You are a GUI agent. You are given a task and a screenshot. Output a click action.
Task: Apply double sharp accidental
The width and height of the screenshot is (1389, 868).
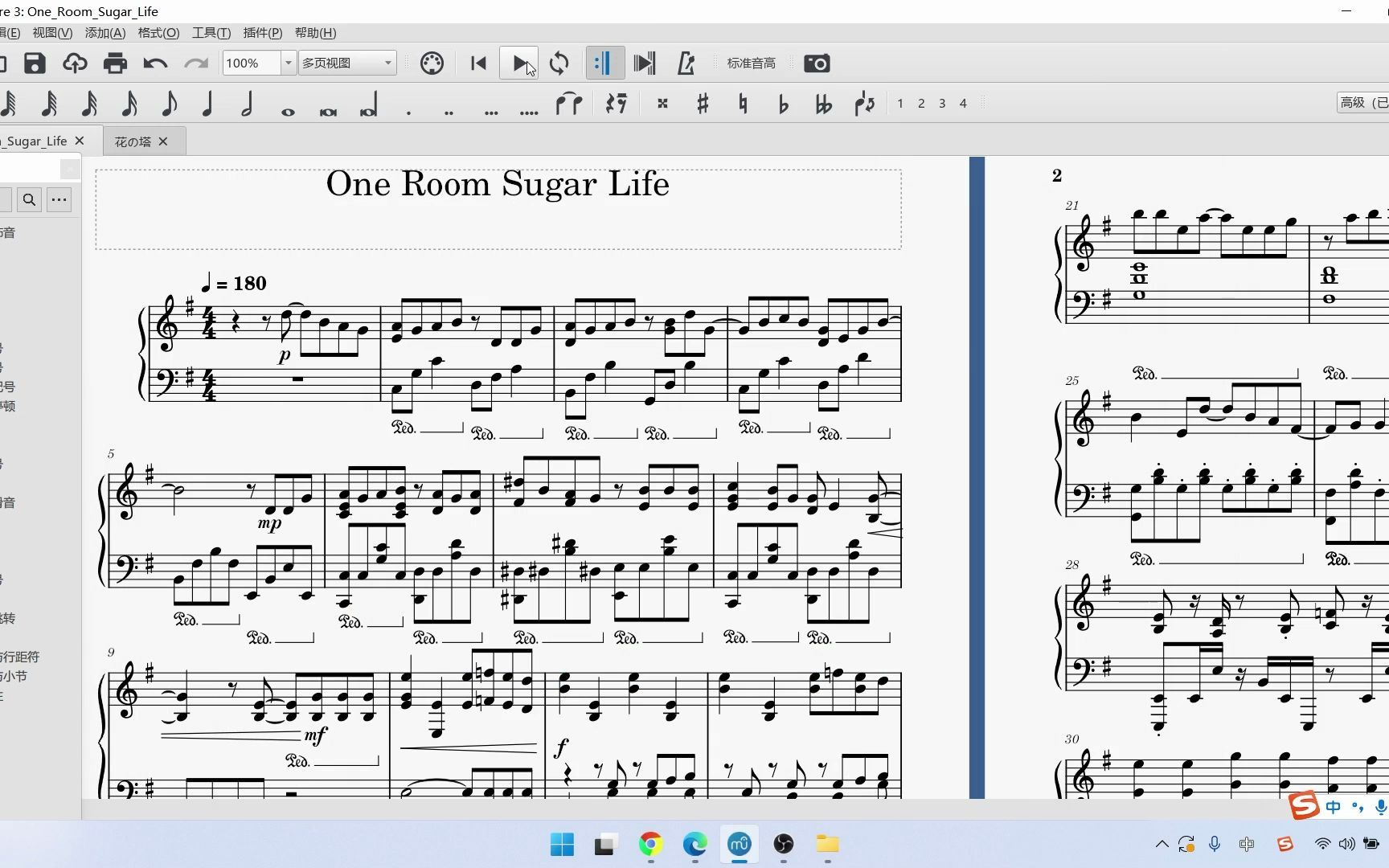662,104
